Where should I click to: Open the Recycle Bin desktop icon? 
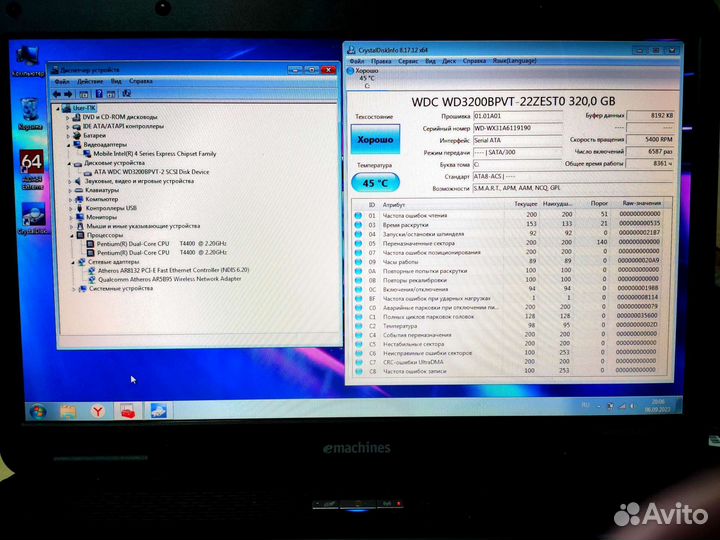(x=29, y=114)
